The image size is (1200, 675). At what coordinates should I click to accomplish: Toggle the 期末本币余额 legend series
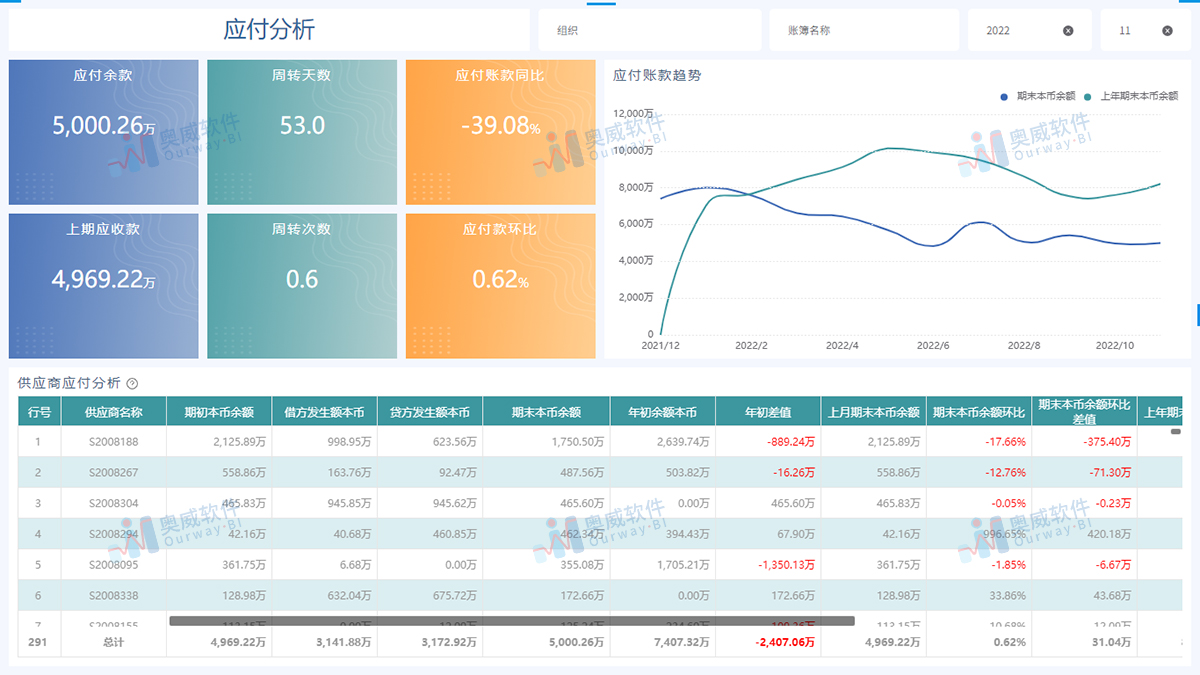pyautogui.click(x=1037, y=96)
